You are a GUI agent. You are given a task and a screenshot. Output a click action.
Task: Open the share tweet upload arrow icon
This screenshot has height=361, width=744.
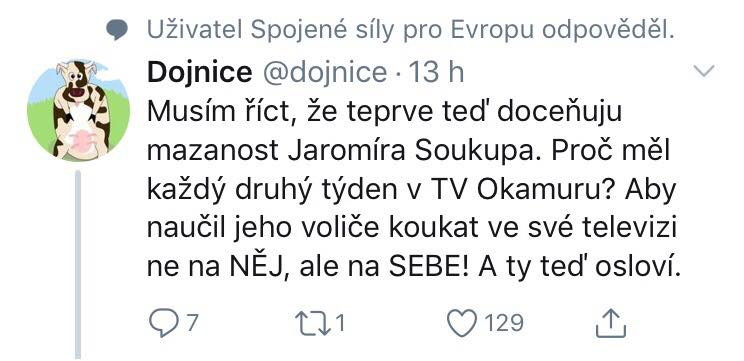(611, 323)
